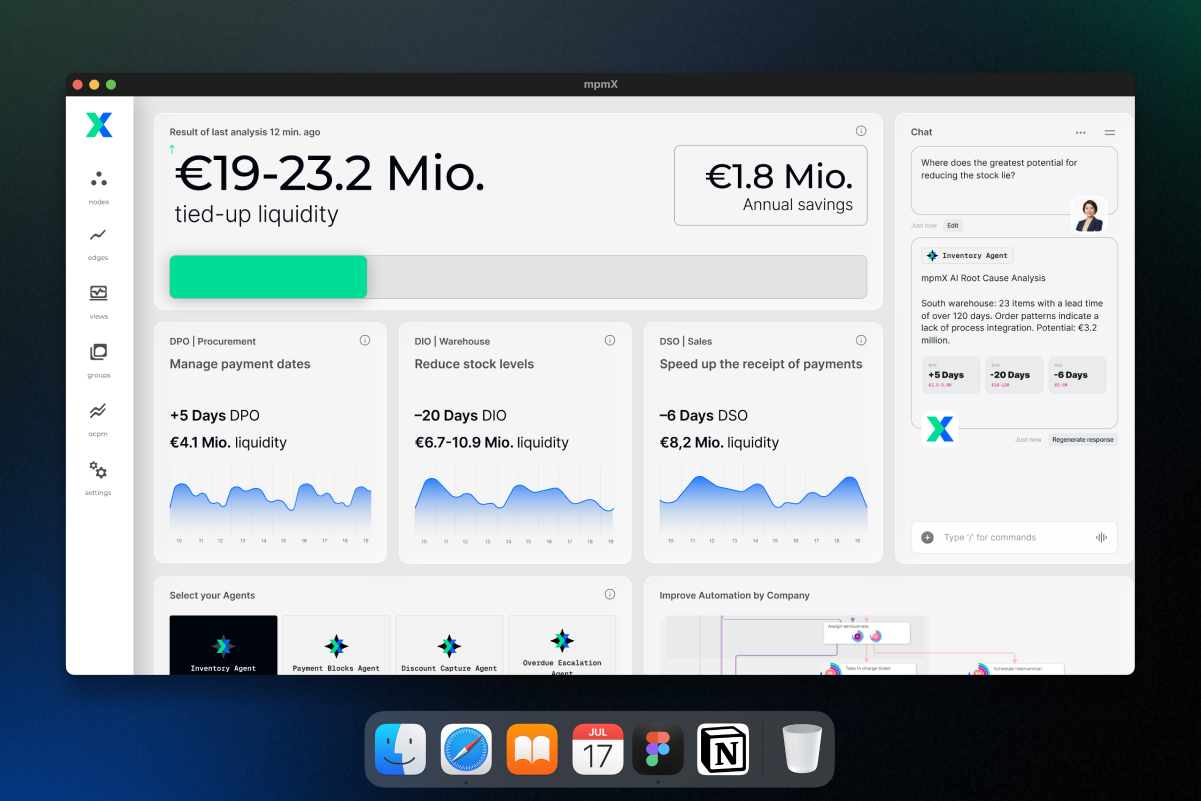
Task: Click '€4.1 Mio. liquidity' value
Action: (228, 442)
